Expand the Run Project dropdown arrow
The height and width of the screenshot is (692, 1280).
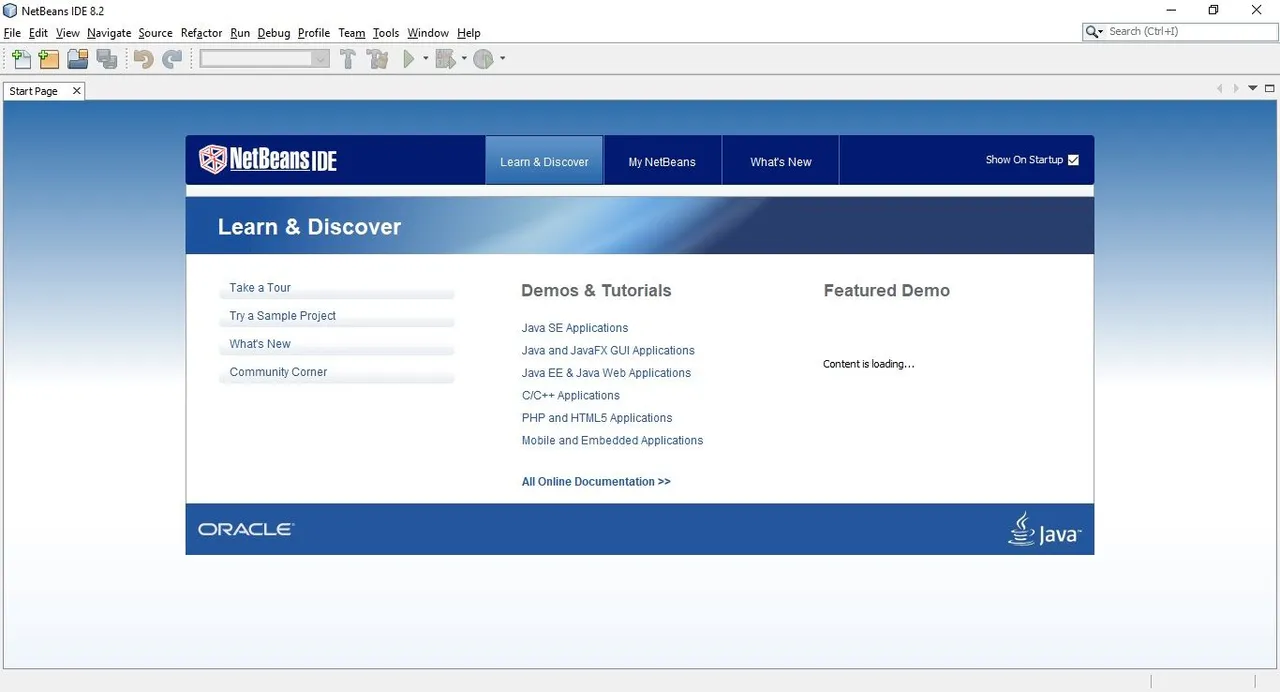pos(426,59)
